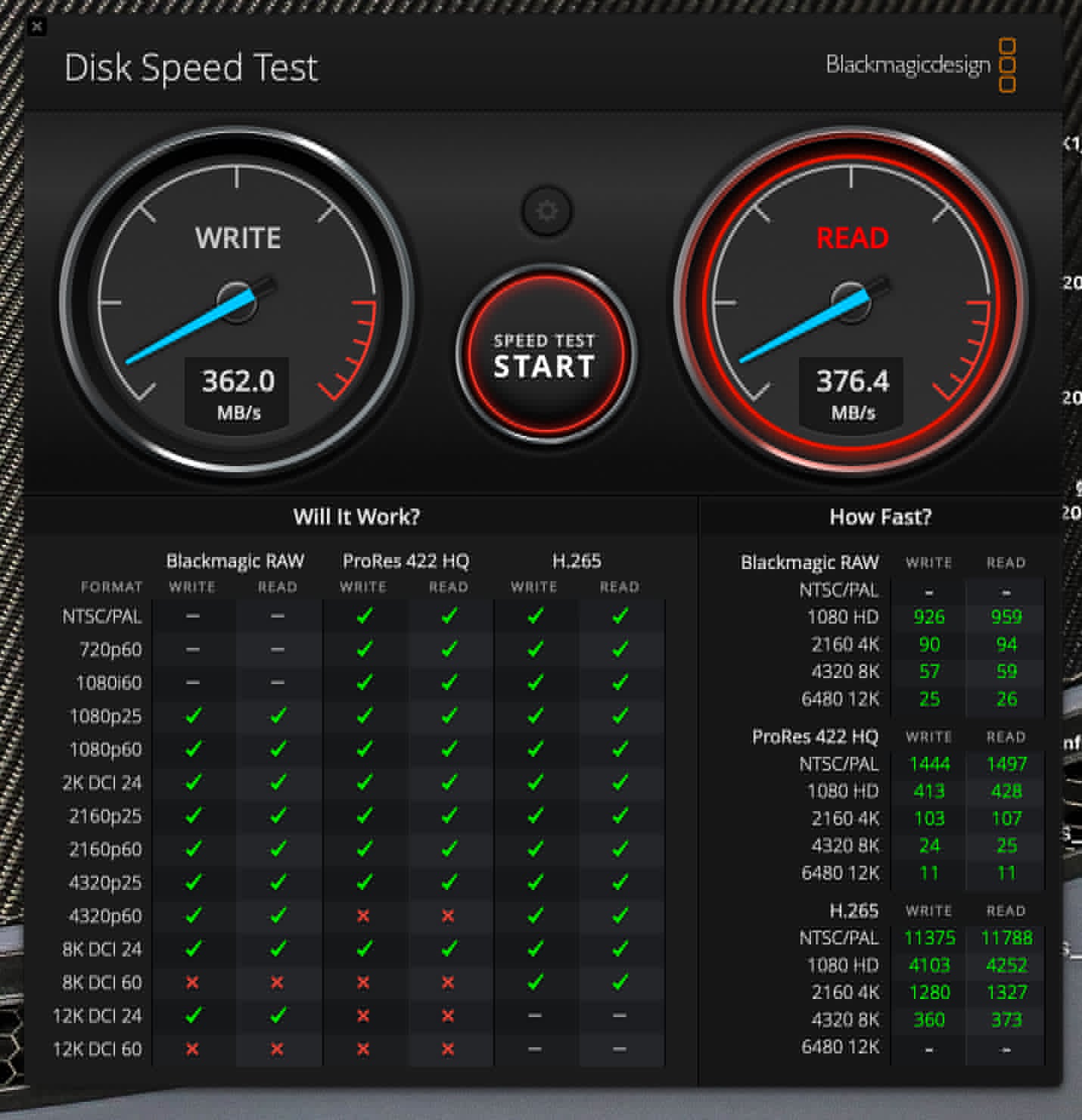1082x1120 pixels.
Task: Click ProRes 422 HQ header in Will It Work
Action: click(406, 561)
